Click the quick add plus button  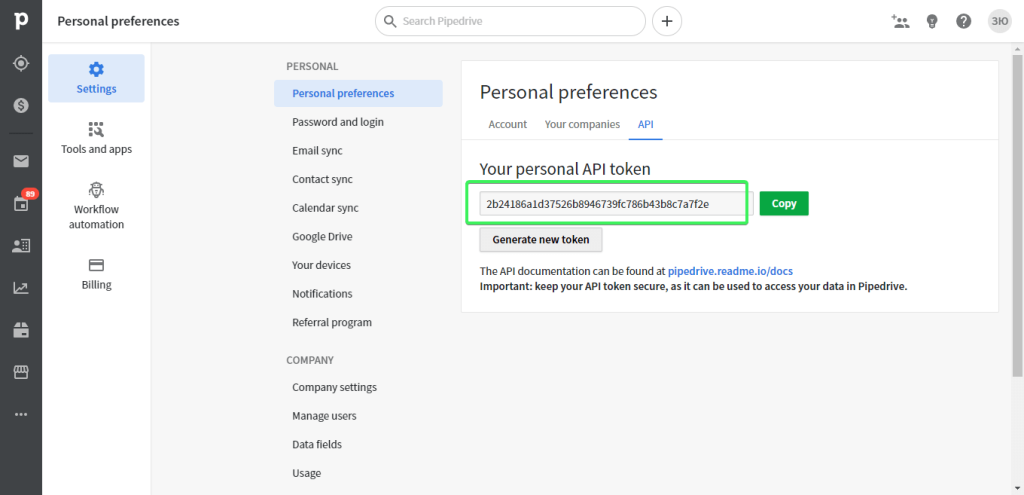667,22
